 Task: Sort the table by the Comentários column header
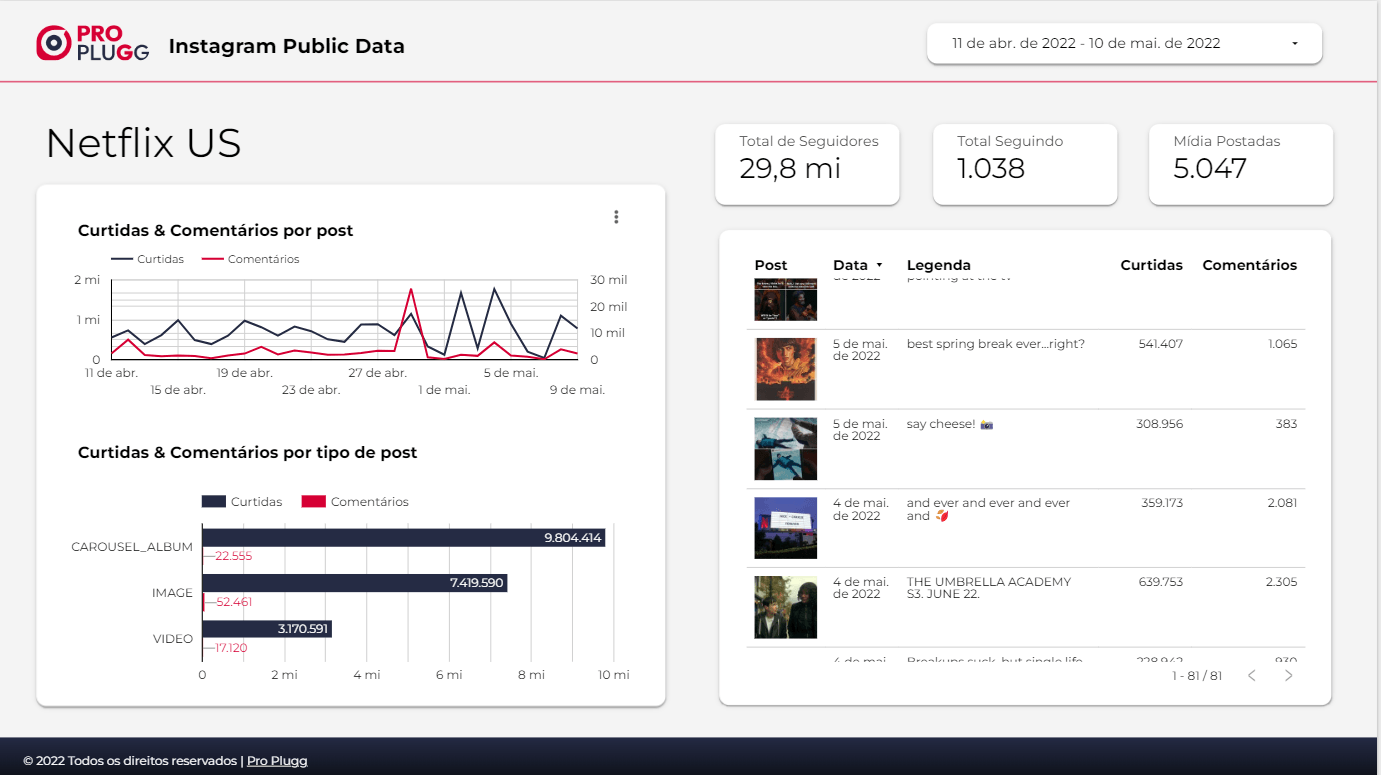click(1249, 265)
